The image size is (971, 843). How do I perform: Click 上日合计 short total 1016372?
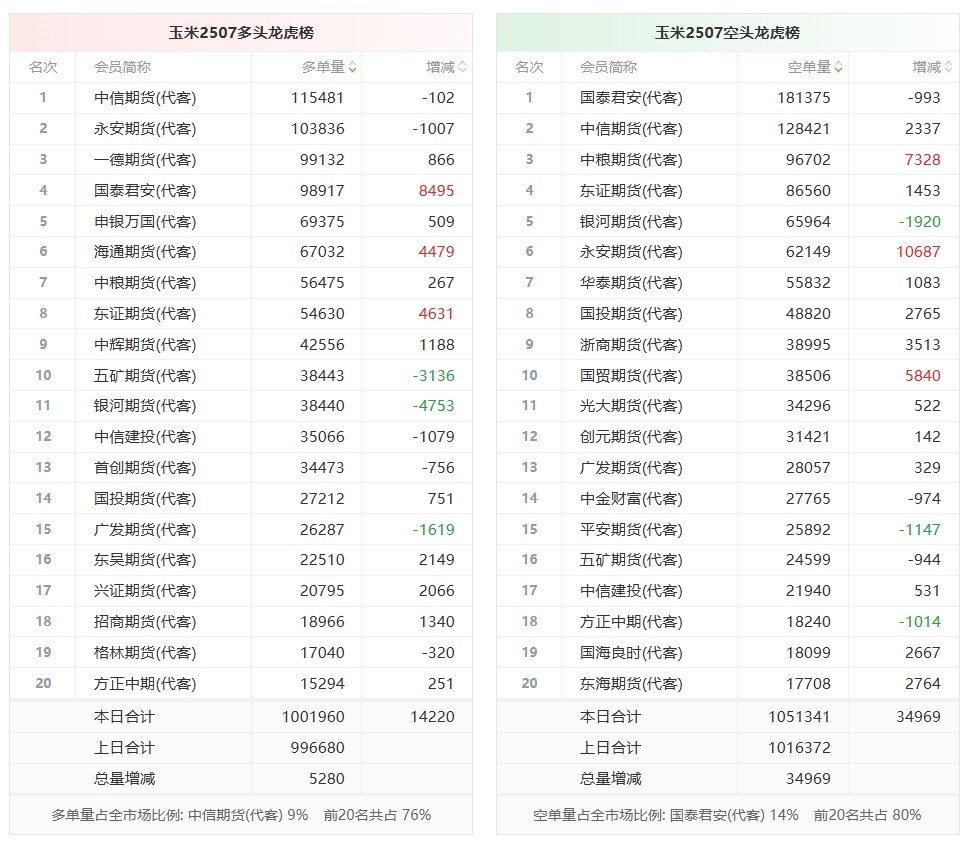[799, 748]
